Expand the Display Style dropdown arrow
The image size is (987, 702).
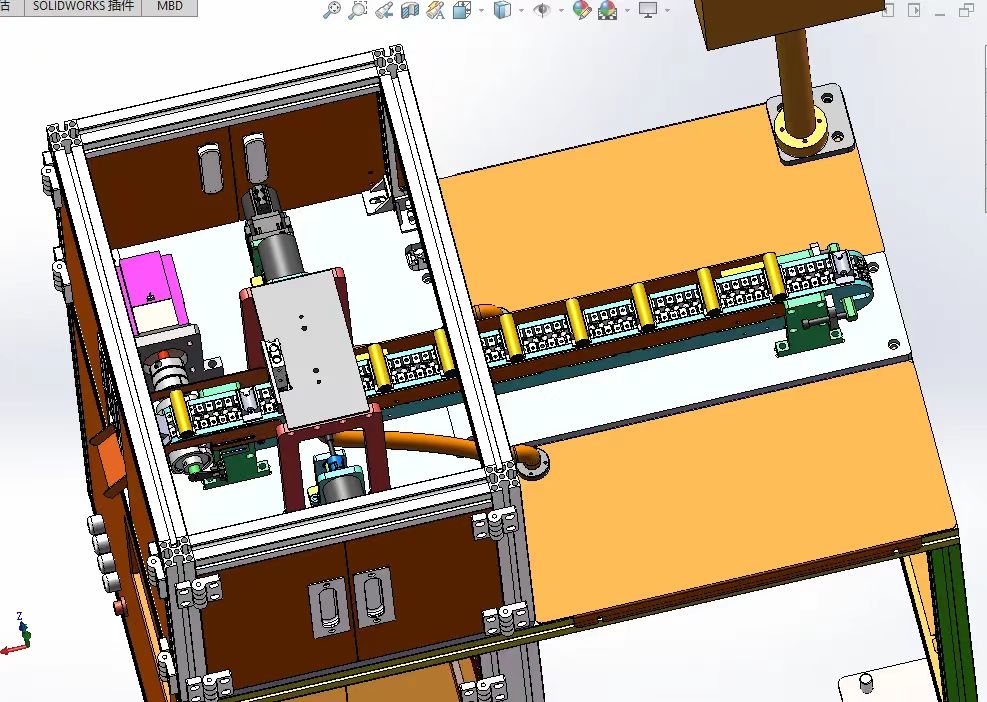pyautogui.click(x=521, y=10)
